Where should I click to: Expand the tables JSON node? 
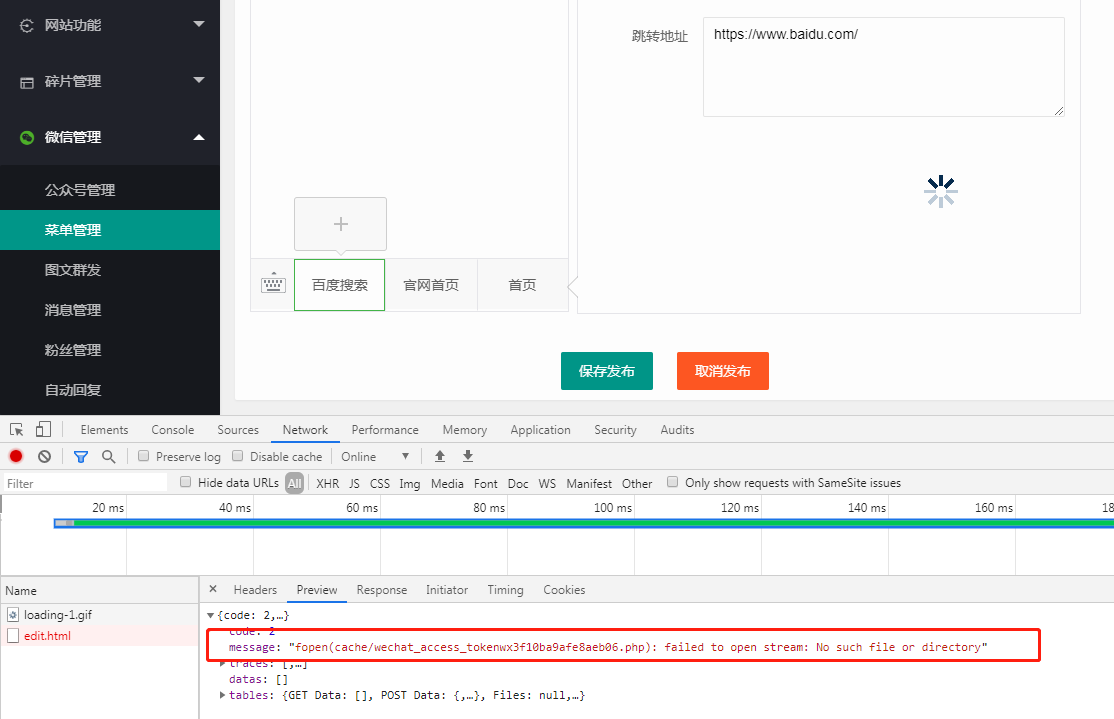pos(222,695)
